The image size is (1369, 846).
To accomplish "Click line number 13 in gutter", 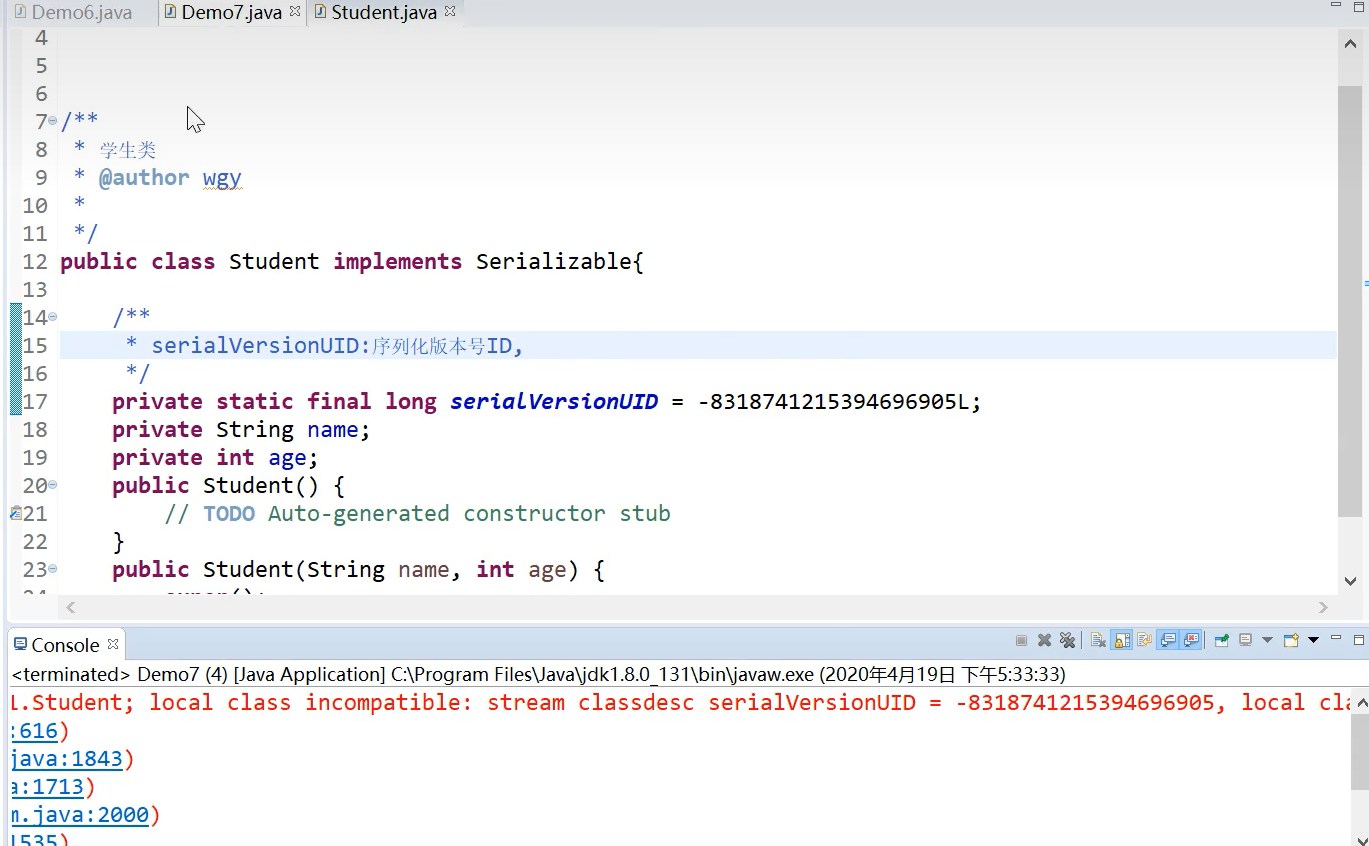I will tap(35, 290).
